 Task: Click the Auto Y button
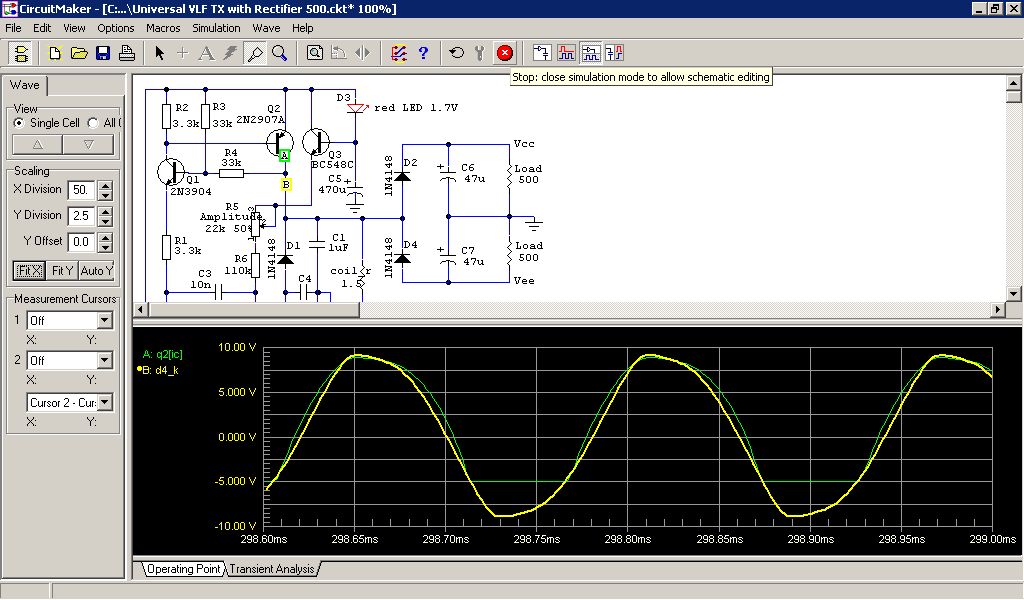(97, 270)
